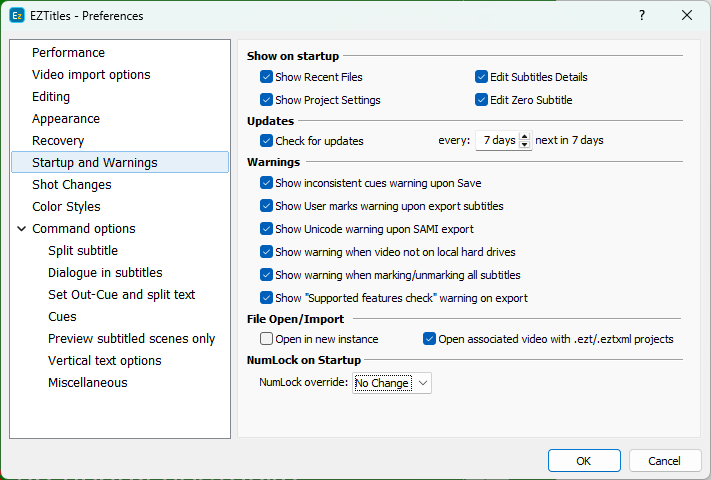Screen dimensions: 711x480
Task: Open the Color Styles page
Action: 66,207
